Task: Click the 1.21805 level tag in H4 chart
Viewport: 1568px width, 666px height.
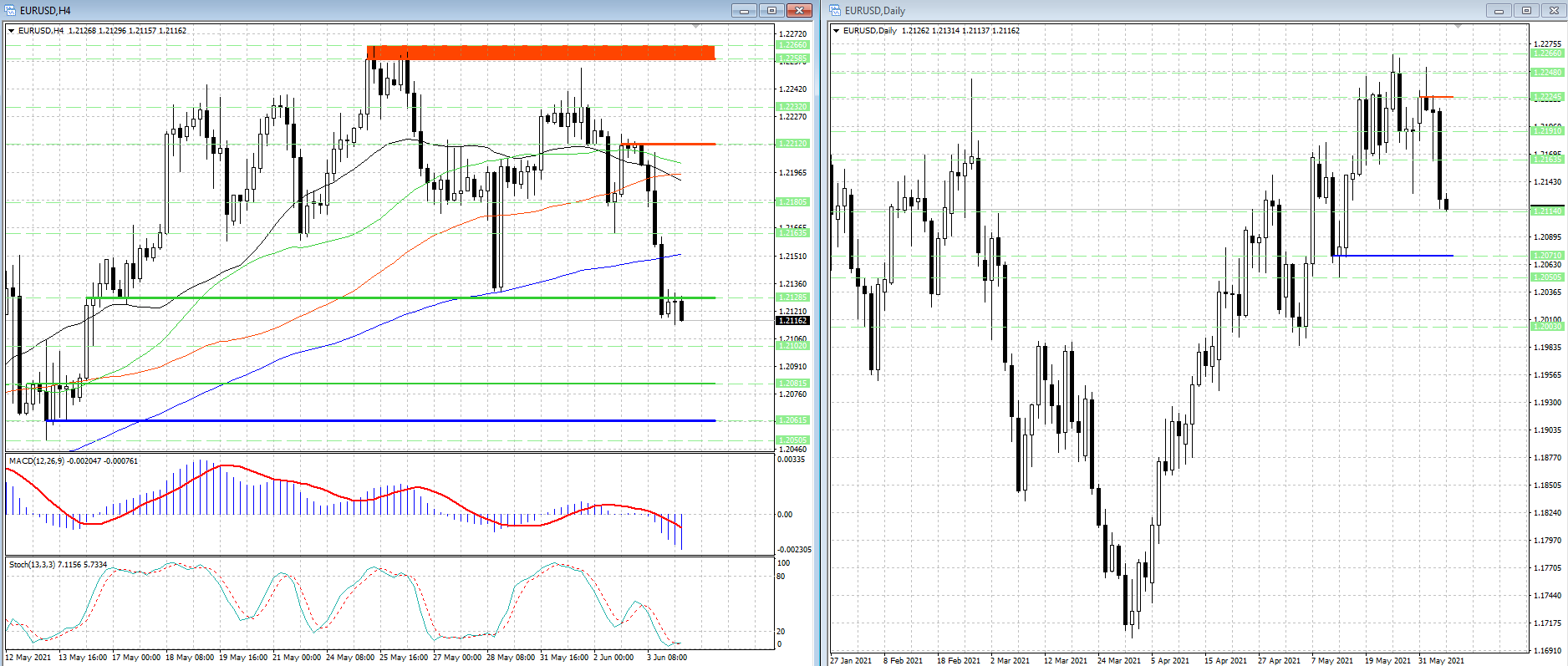Action: pos(792,202)
